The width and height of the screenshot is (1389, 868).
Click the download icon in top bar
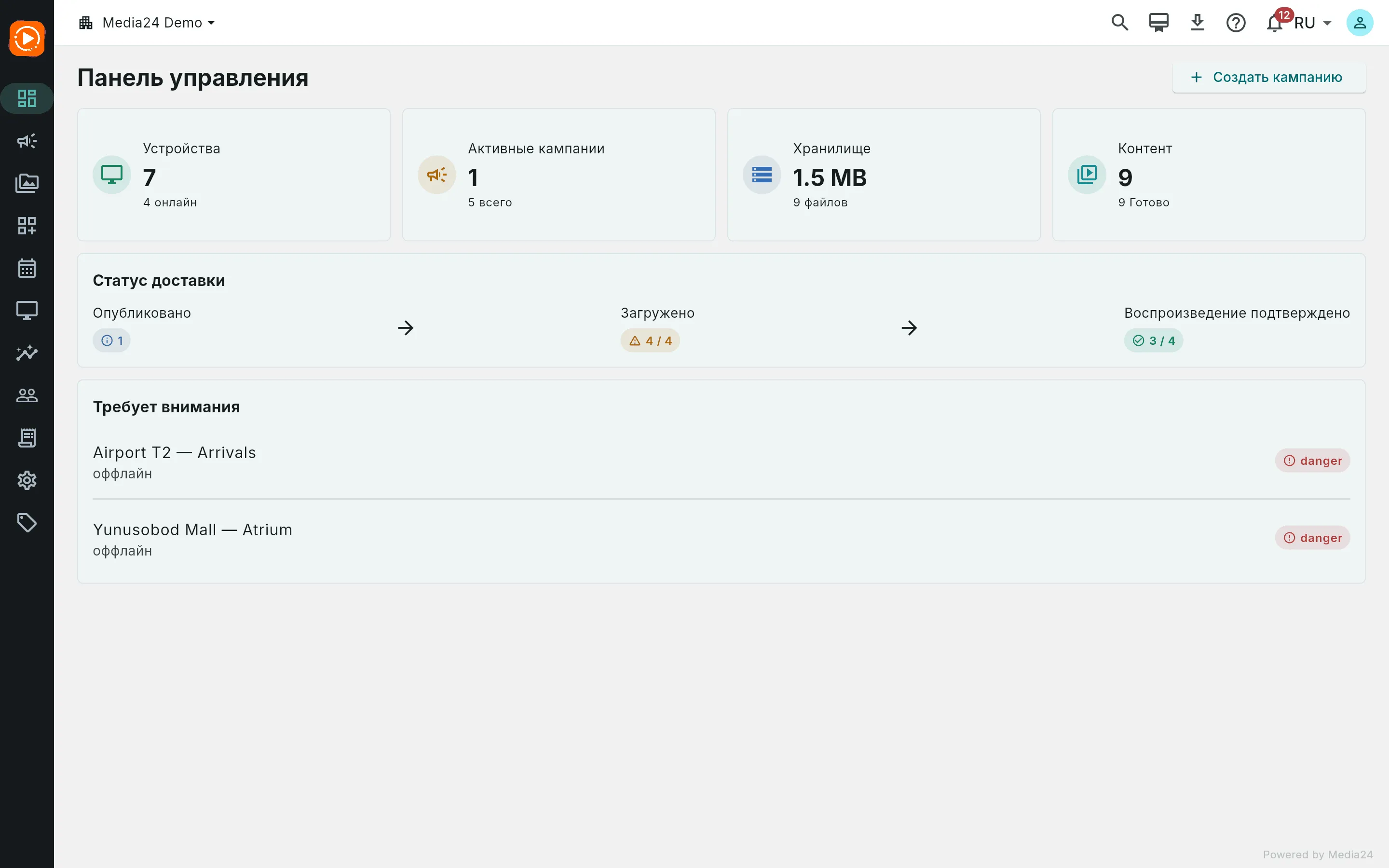pos(1198,23)
